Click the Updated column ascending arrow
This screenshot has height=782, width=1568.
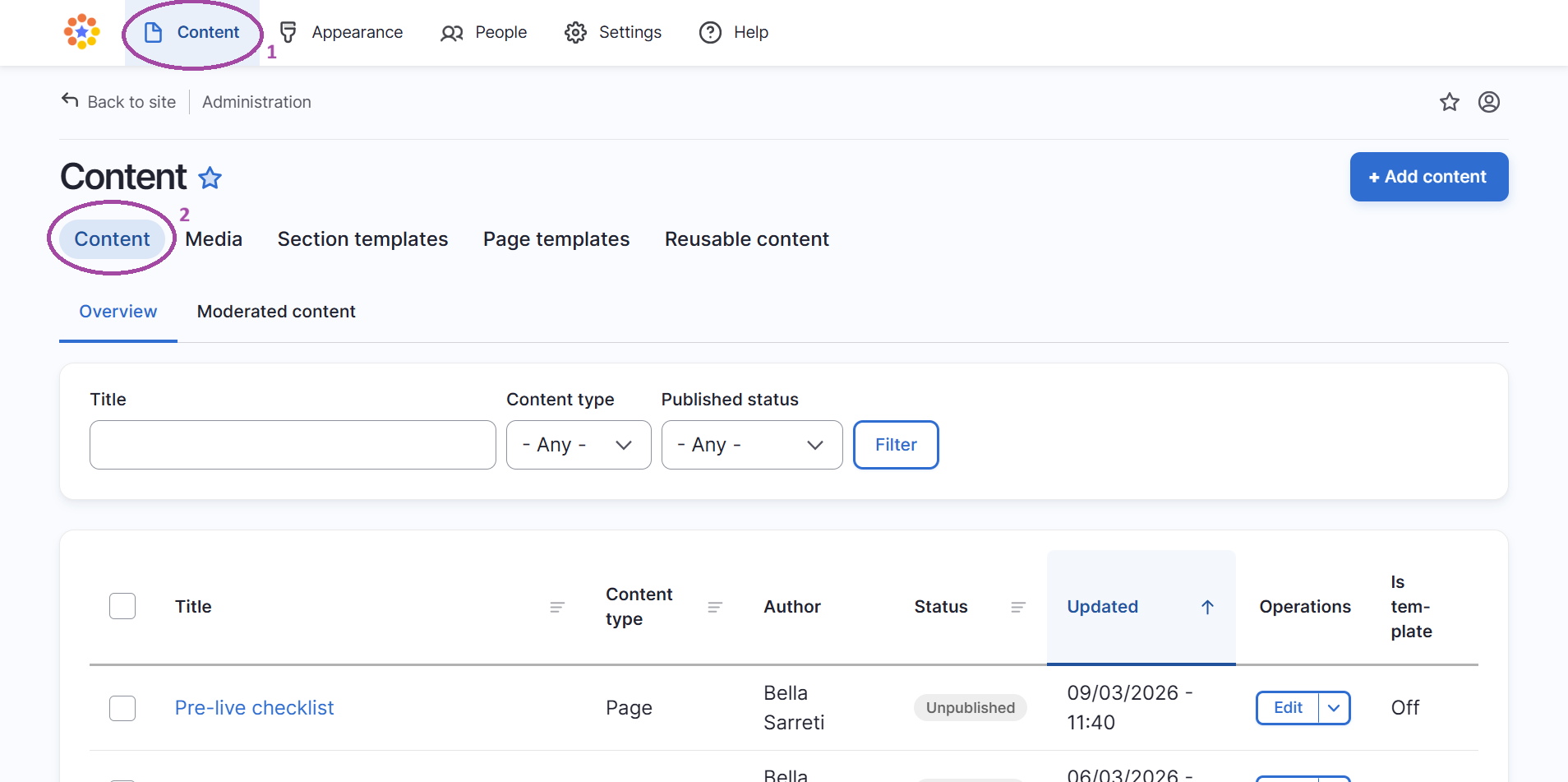(1207, 607)
